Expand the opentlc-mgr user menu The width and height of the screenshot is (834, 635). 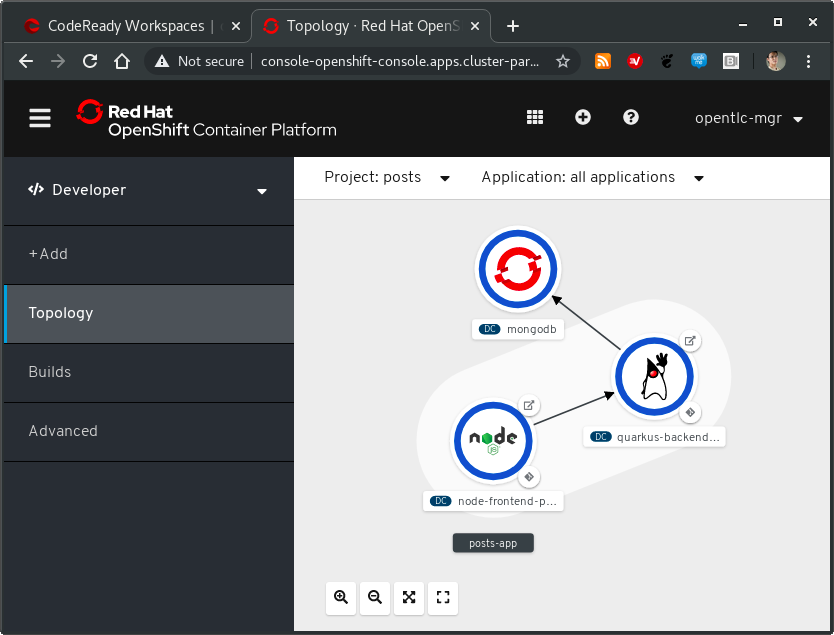748,118
